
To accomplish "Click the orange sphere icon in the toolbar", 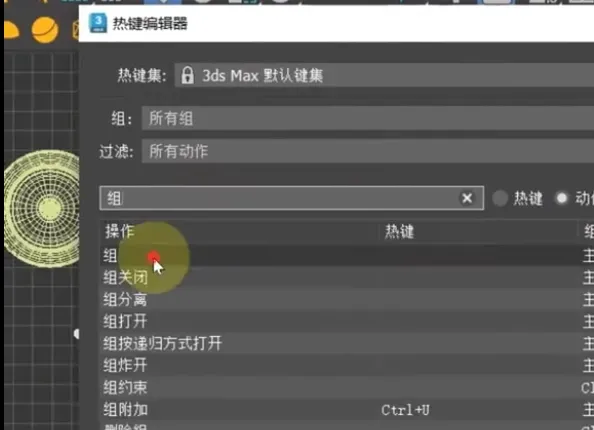I will coord(45,30).
